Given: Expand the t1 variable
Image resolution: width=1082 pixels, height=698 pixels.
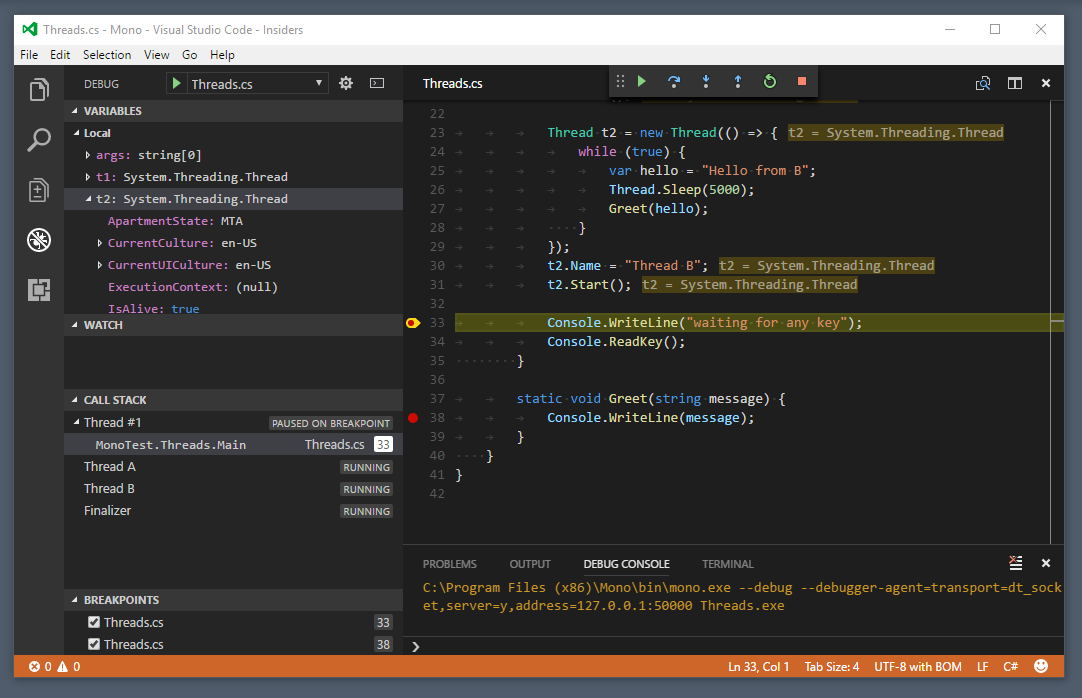Looking at the screenshot, I should pyautogui.click(x=88, y=177).
